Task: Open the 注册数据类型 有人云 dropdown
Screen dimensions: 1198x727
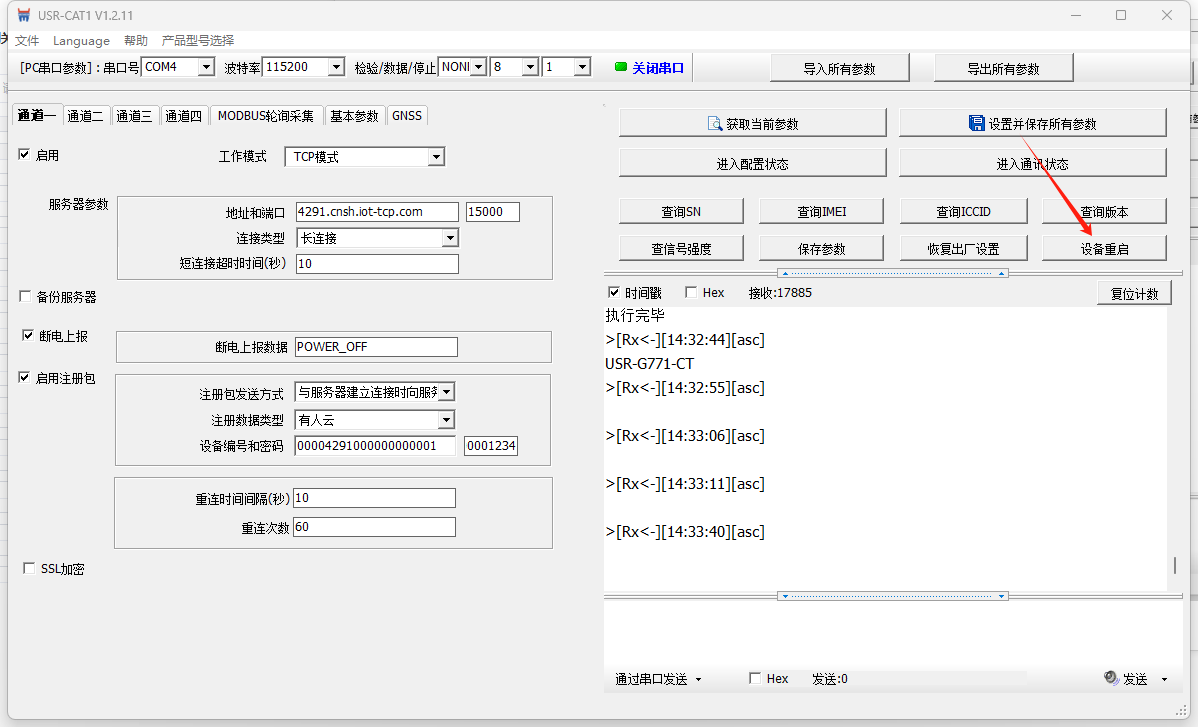Action: click(x=446, y=420)
